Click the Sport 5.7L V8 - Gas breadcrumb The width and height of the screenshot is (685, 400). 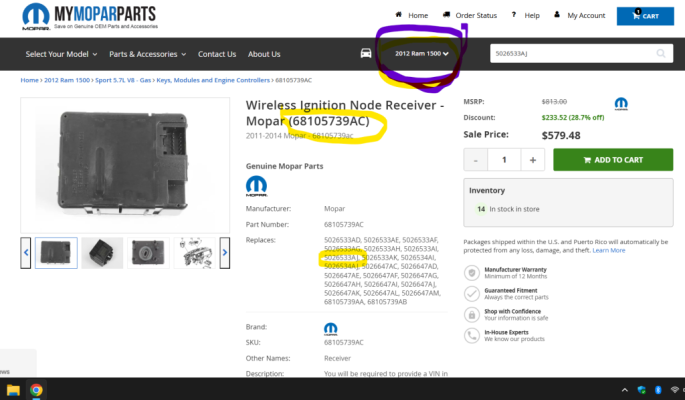[123, 80]
